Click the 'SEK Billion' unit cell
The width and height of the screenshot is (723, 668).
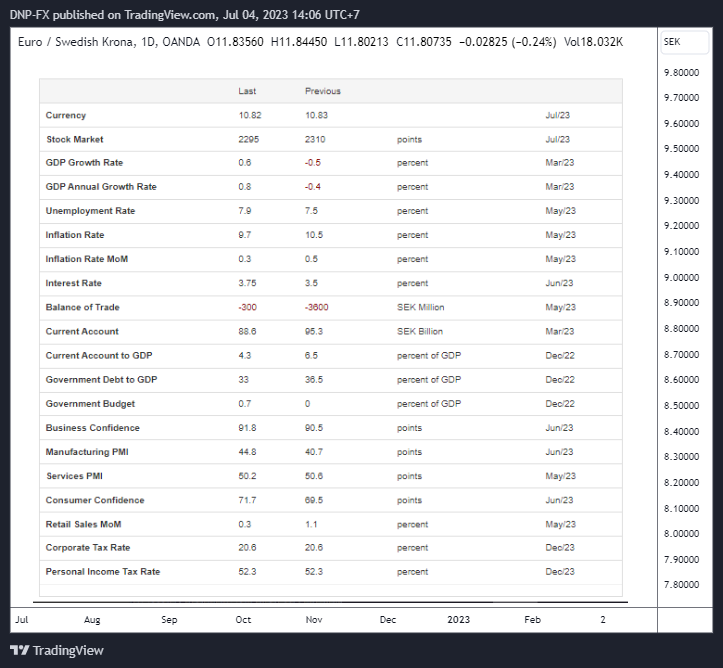pyautogui.click(x=420, y=331)
